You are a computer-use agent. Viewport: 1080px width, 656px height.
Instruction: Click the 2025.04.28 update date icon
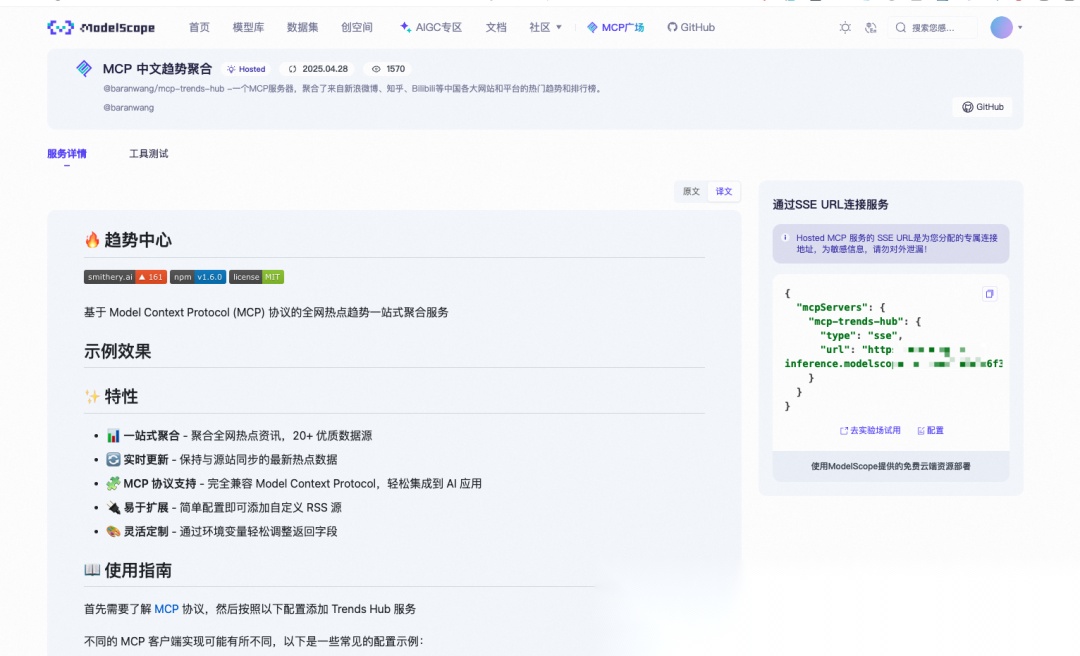[292, 69]
